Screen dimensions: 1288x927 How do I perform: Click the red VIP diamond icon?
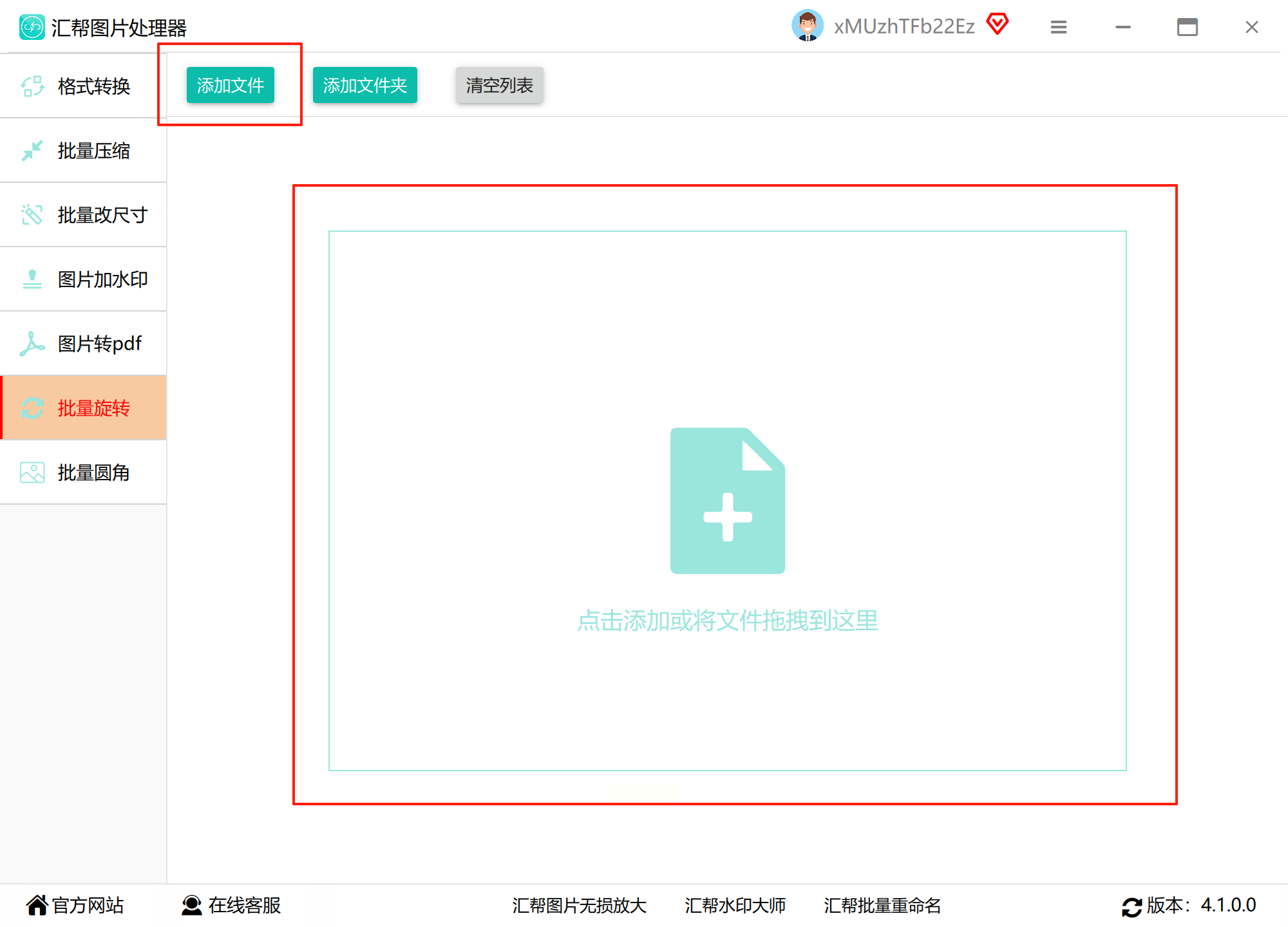[x=997, y=24]
